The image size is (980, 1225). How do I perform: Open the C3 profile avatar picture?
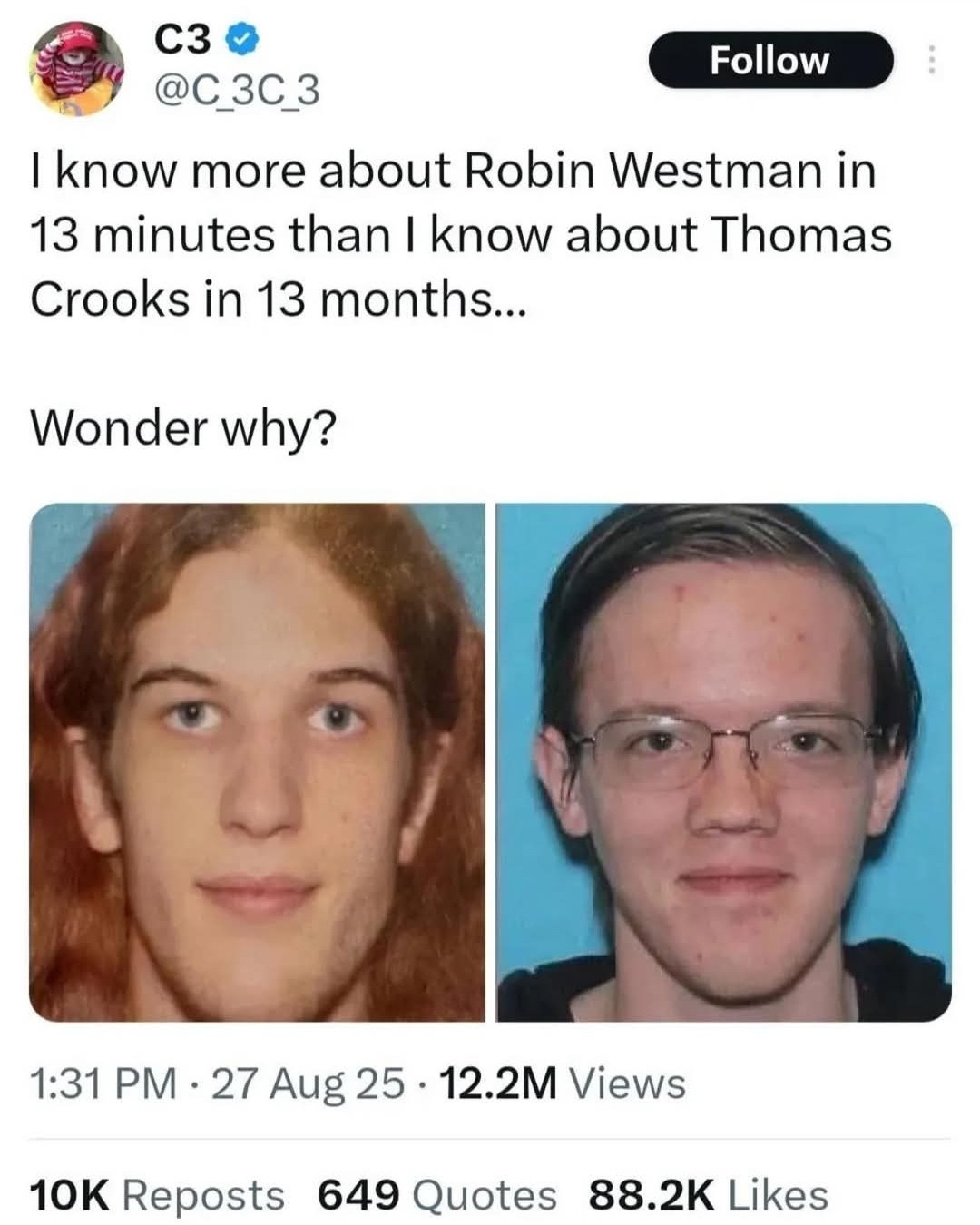coord(76,68)
